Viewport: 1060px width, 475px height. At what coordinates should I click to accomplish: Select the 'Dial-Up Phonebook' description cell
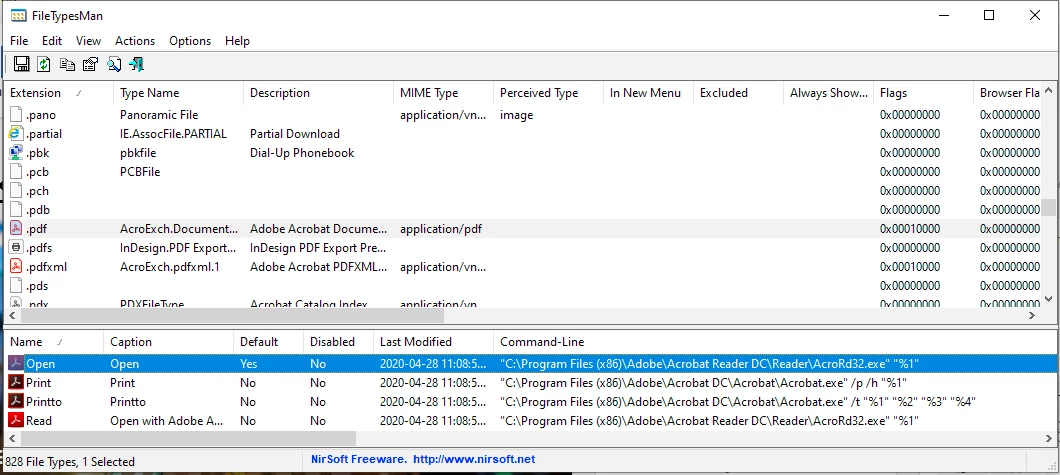click(302, 153)
